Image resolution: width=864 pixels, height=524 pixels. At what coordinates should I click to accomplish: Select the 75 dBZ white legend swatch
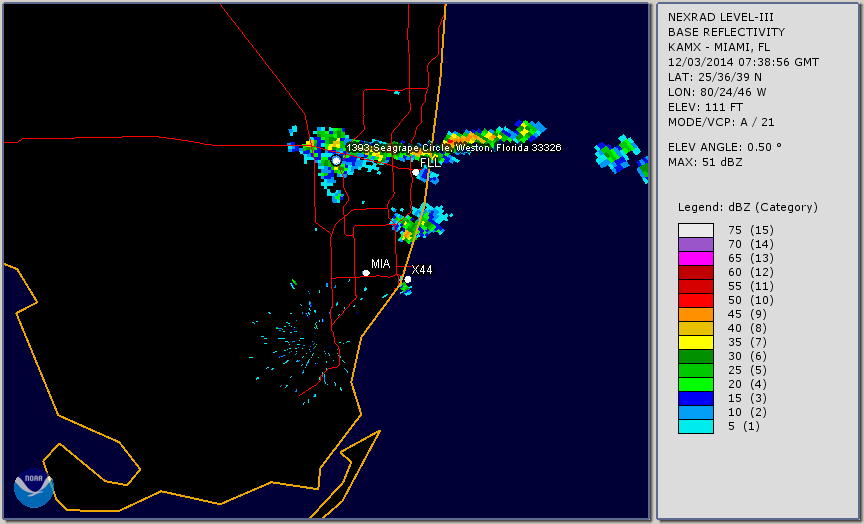pos(696,230)
